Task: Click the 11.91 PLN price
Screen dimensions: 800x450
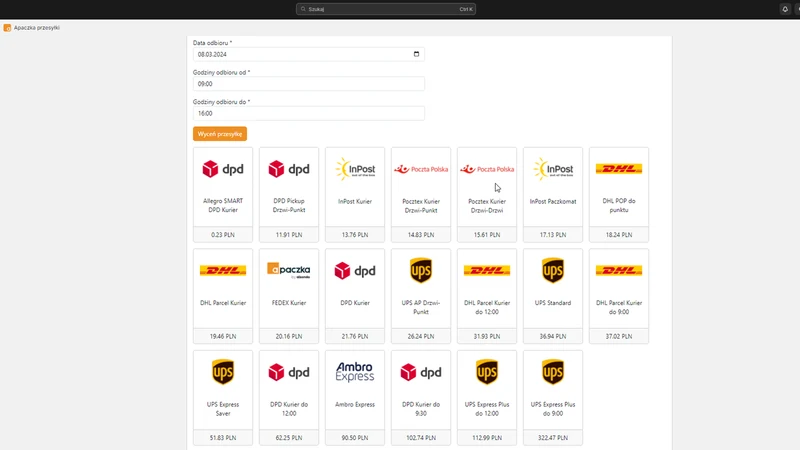Action: click(x=289, y=235)
